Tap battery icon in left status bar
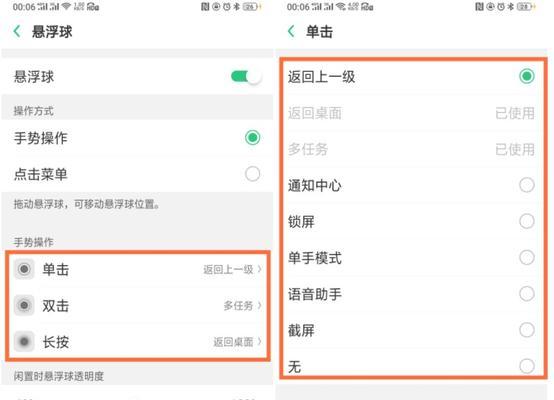The image size is (554, 400). tap(251, 7)
